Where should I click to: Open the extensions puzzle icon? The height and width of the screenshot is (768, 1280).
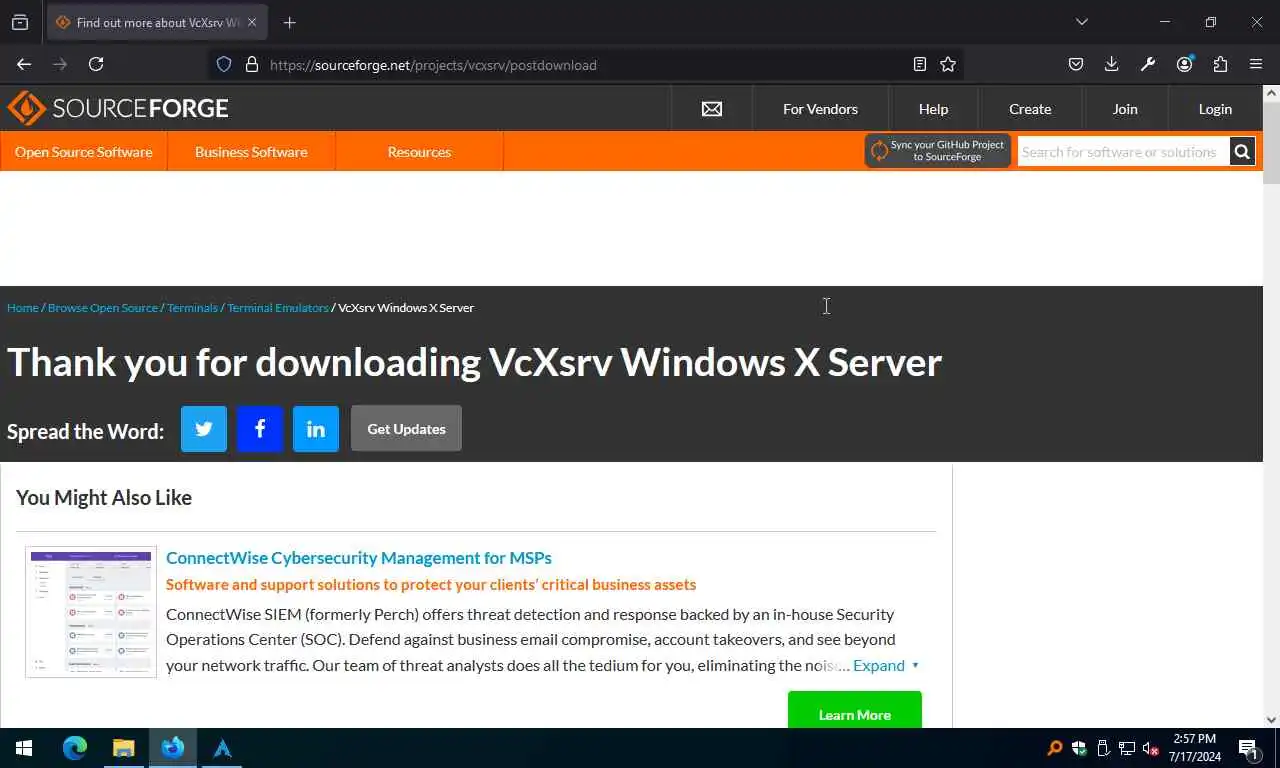pos(1220,64)
